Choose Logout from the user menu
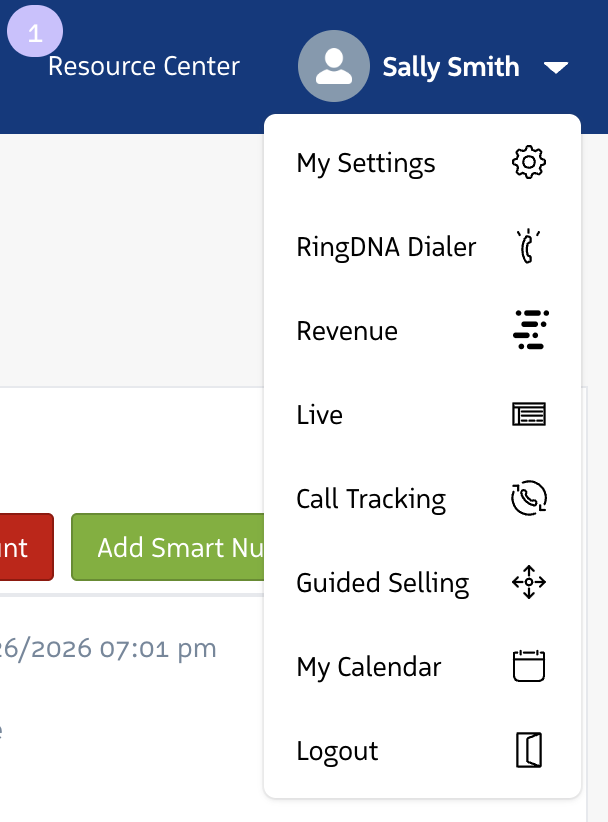The height and width of the screenshot is (822, 608). pyautogui.click(x=337, y=750)
